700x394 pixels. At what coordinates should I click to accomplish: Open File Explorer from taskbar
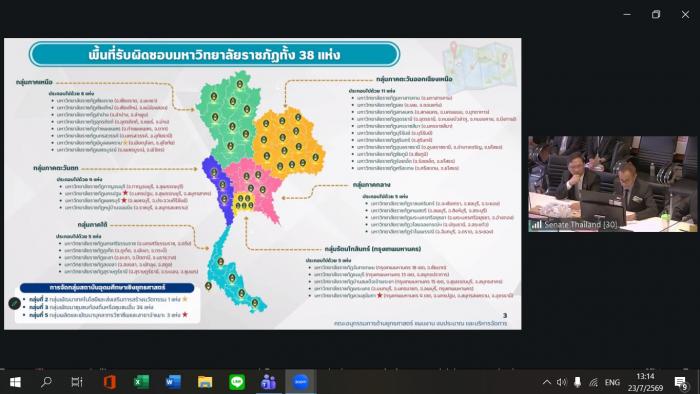click(205, 382)
